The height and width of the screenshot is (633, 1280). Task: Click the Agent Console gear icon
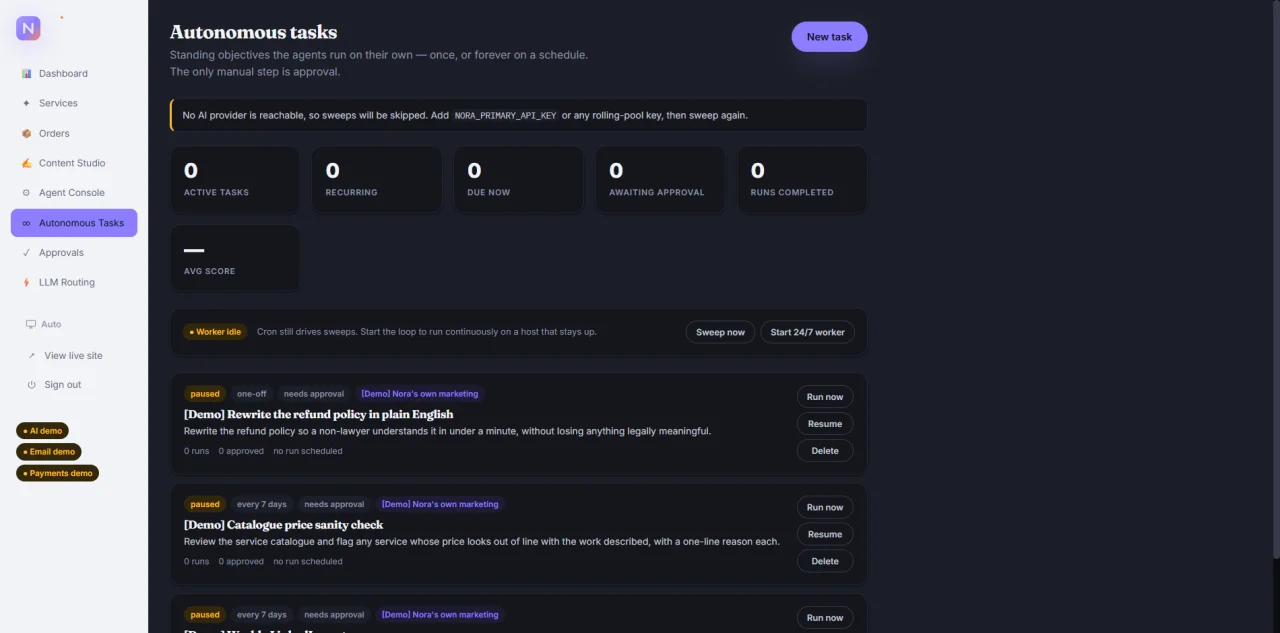coord(26,193)
